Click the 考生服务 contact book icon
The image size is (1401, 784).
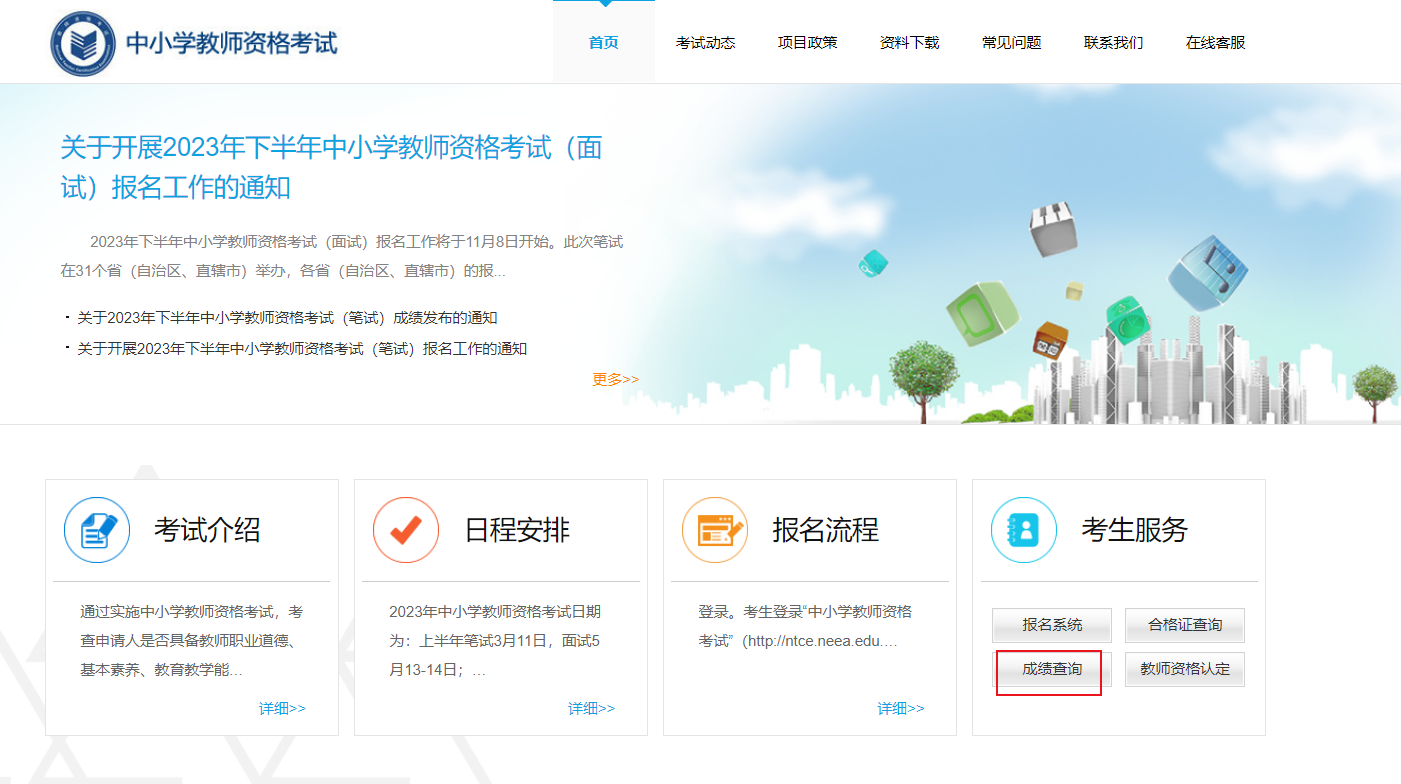point(1023,529)
